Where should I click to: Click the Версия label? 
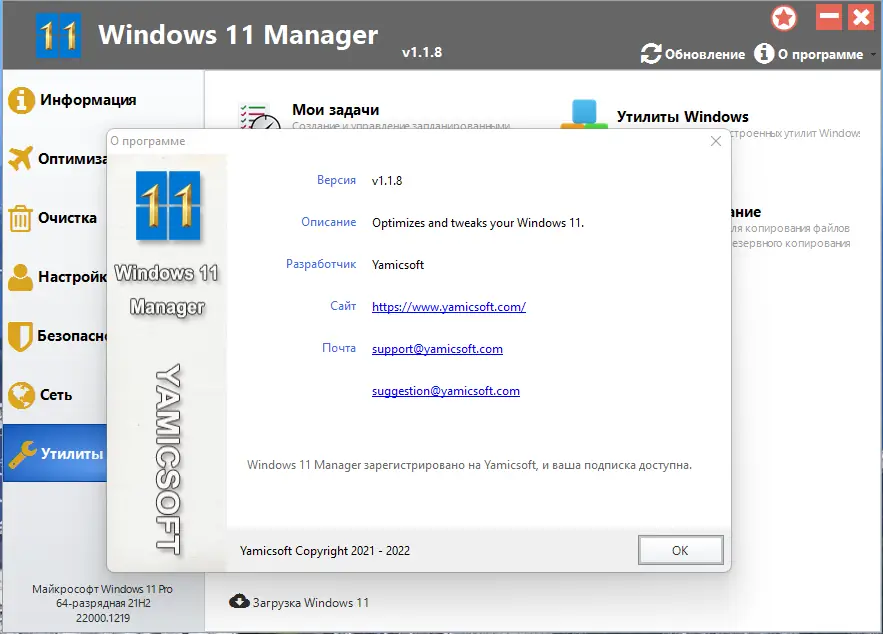pyautogui.click(x=336, y=180)
